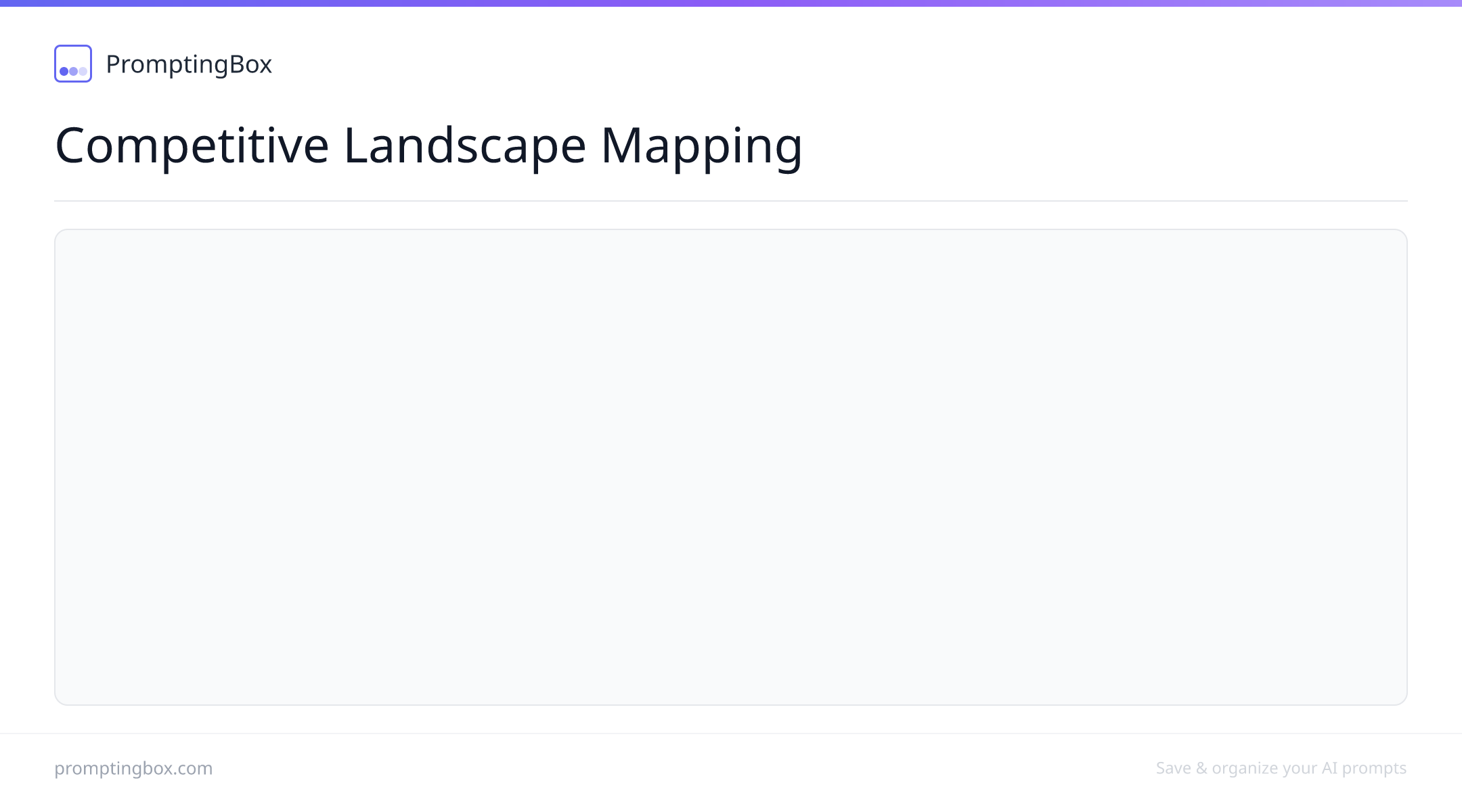Open the promptingbox.com footer link
The height and width of the screenshot is (812, 1462).
point(133,769)
